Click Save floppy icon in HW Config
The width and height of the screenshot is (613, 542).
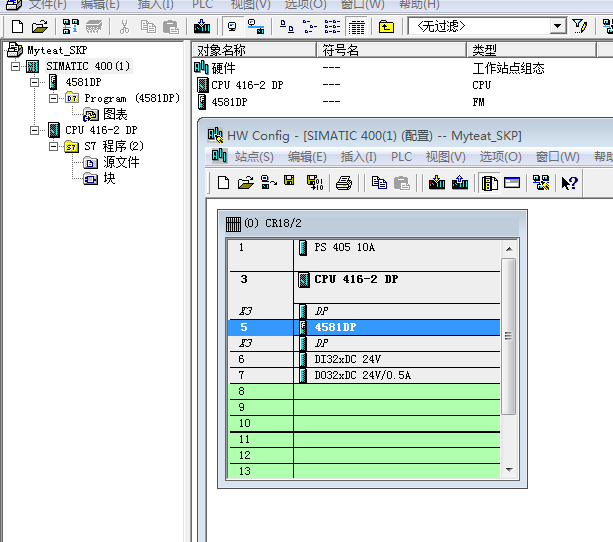[289, 181]
